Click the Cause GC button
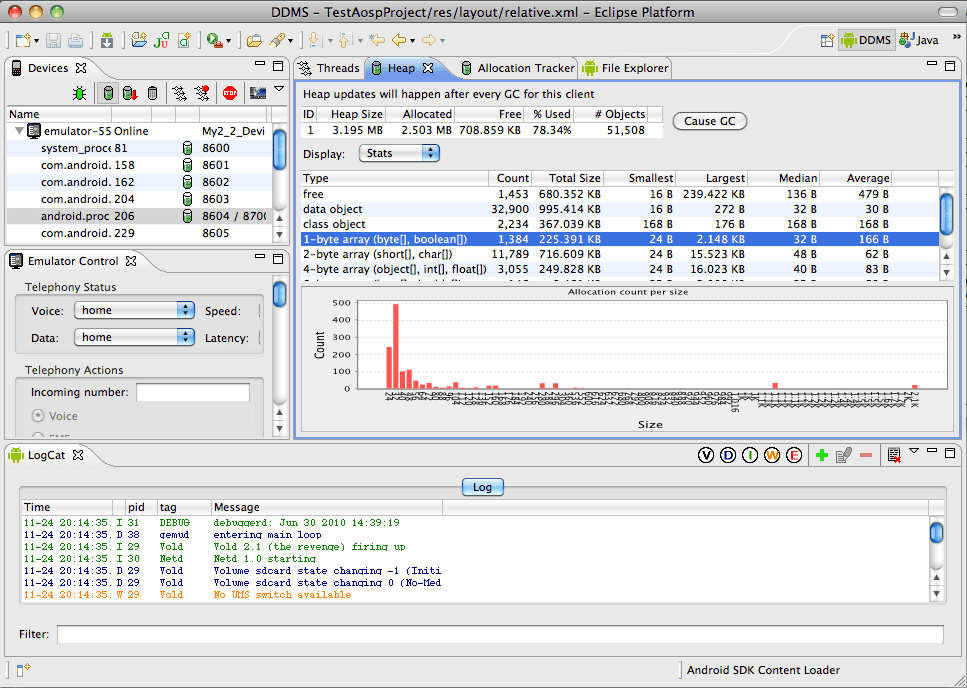The width and height of the screenshot is (967, 688). click(x=709, y=121)
